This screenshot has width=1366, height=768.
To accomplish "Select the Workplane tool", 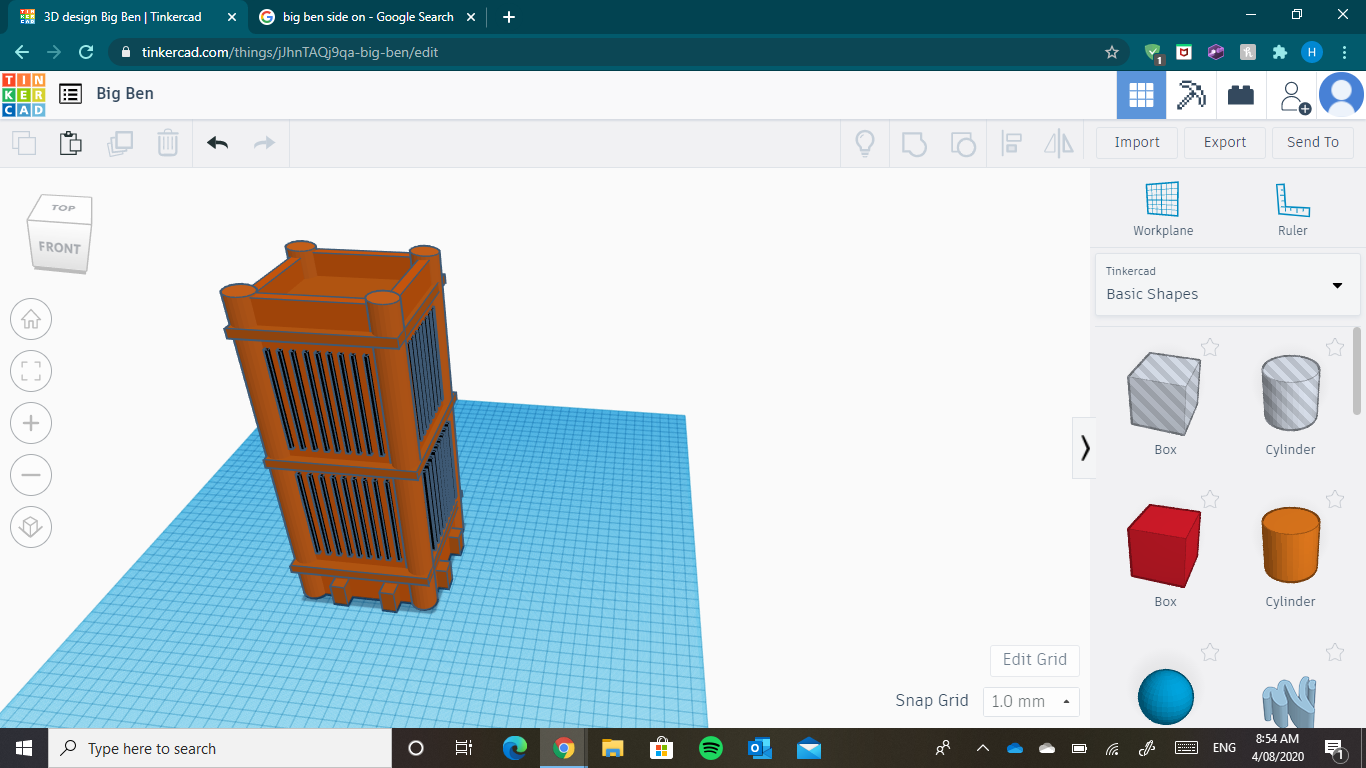I will [1163, 208].
